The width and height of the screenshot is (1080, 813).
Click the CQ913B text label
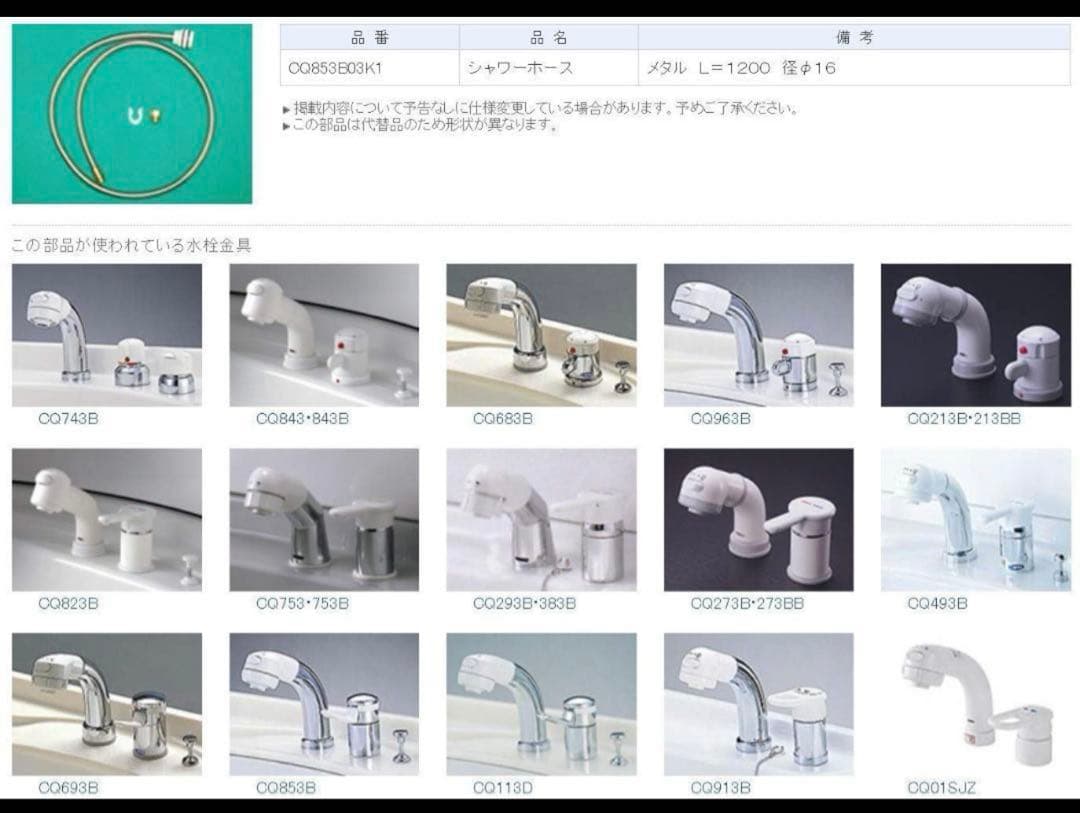[720, 788]
